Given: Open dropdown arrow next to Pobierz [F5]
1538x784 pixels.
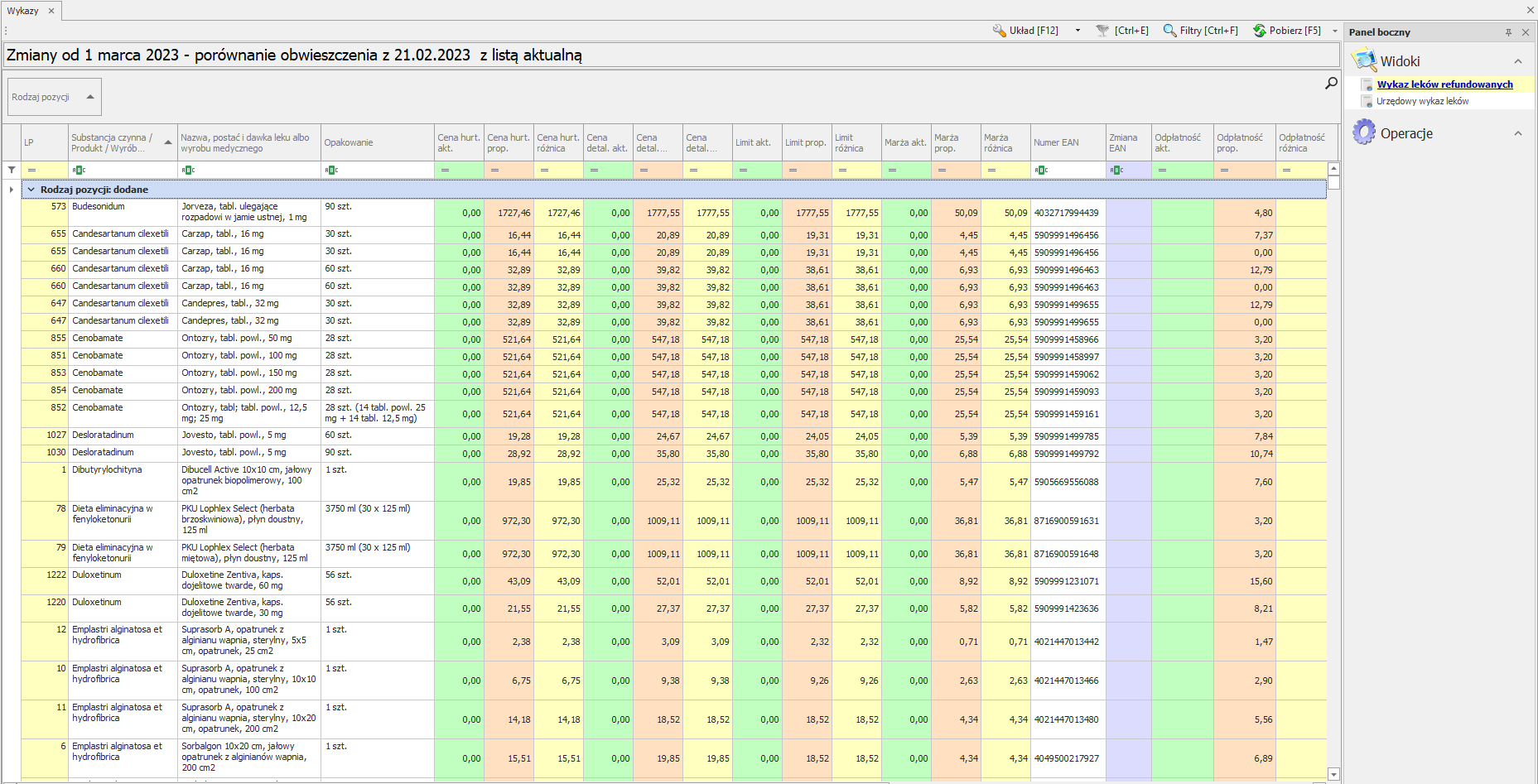Looking at the screenshot, I should tap(1334, 31).
